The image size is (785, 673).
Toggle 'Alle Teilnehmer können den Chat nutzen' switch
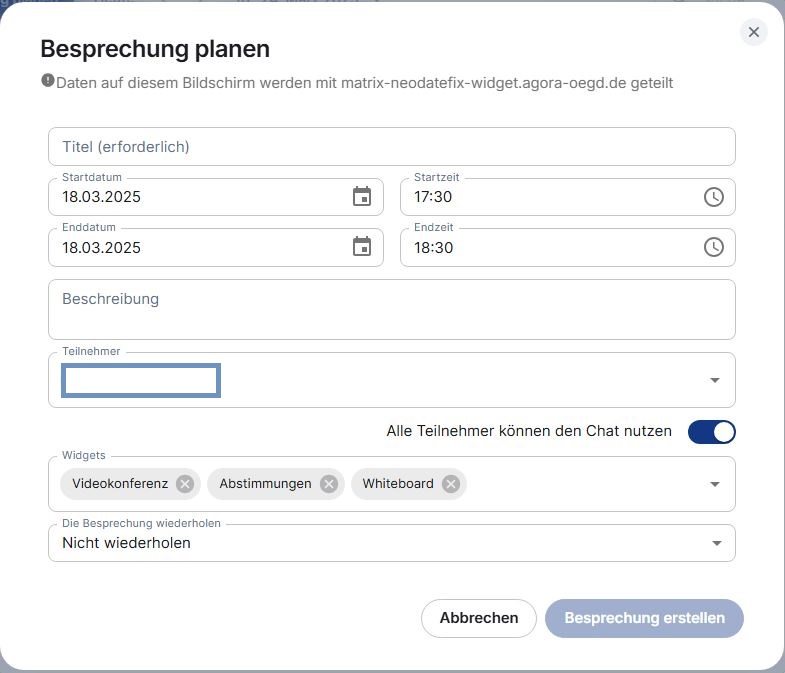click(711, 432)
